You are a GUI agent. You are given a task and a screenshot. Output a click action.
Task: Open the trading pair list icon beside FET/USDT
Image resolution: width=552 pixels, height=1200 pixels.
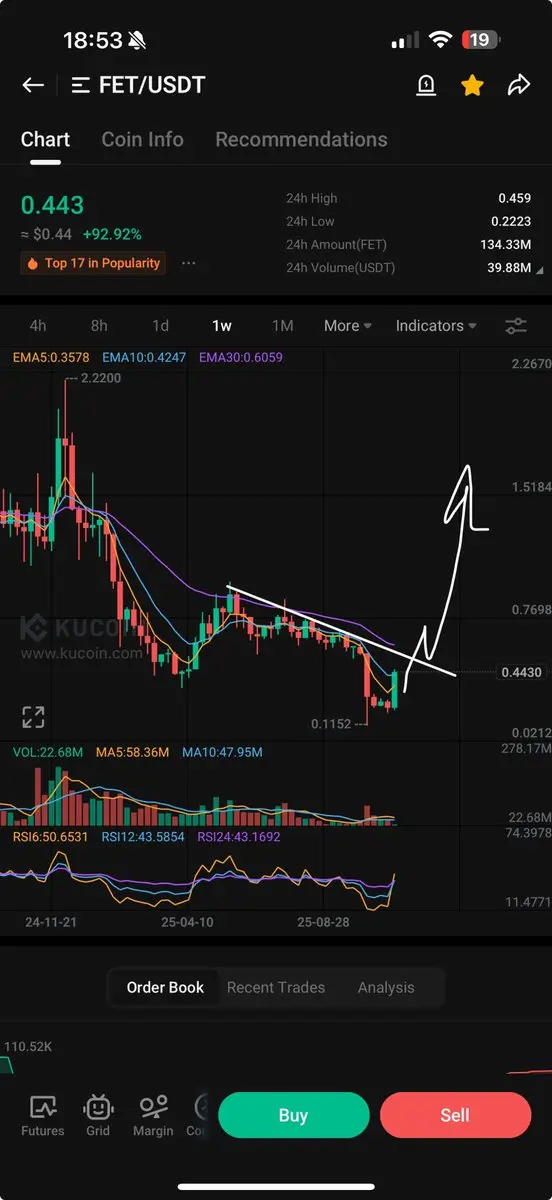(81, 85)
